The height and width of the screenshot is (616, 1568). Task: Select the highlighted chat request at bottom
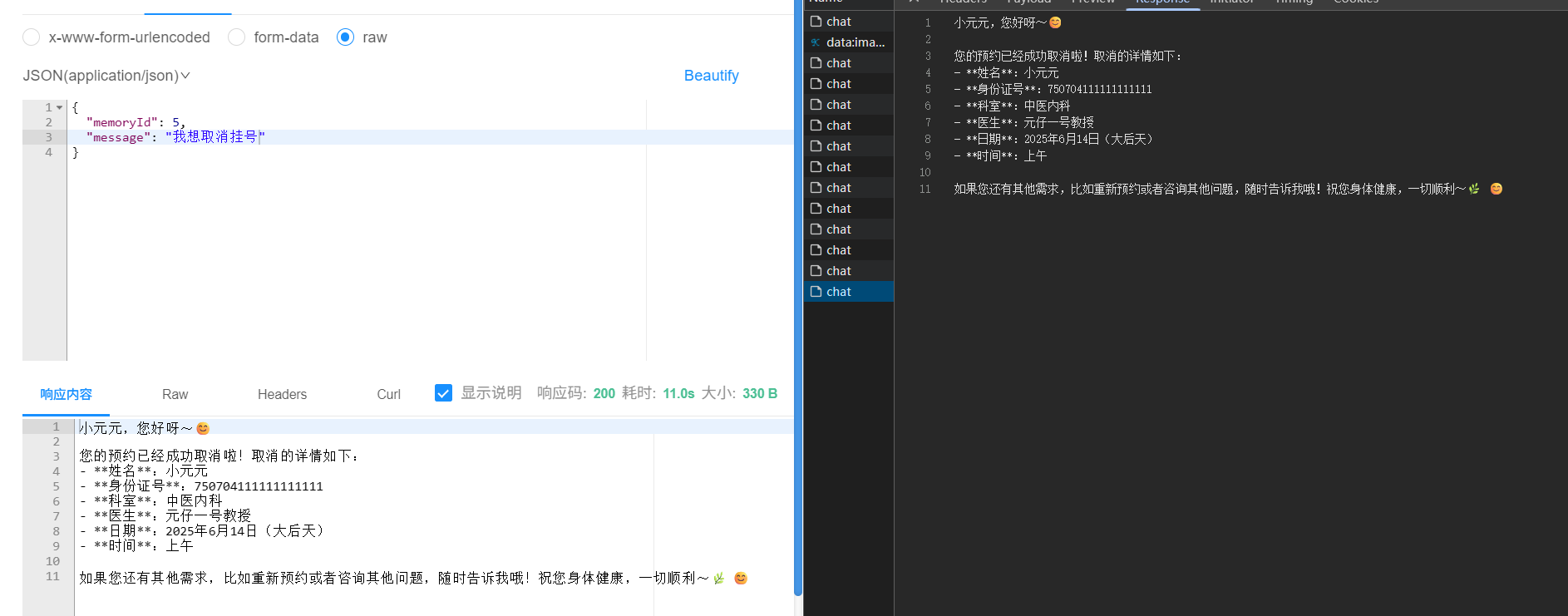pyautogui.click(x=838, y=292)
